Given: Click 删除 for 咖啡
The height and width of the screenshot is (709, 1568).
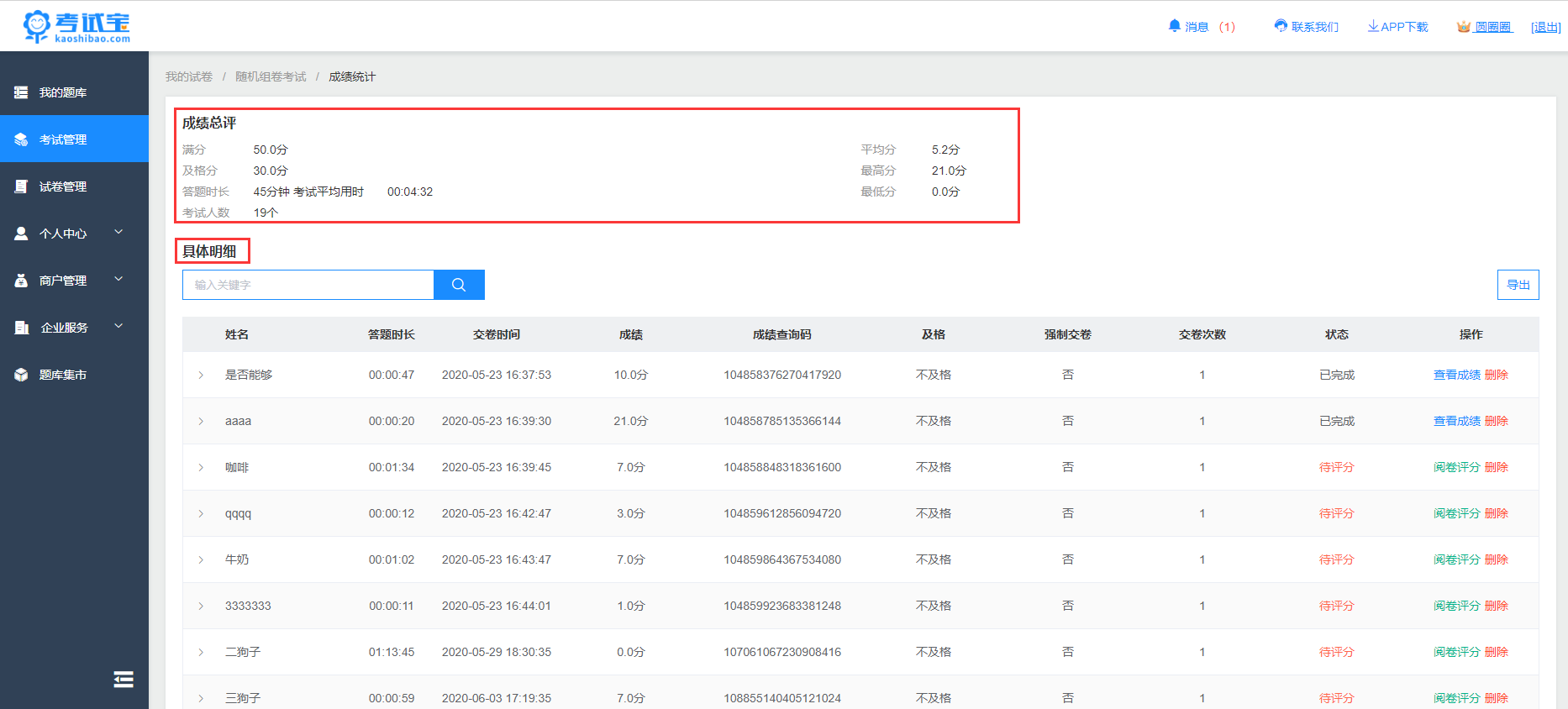Looking at the screenshot, I should tap(1497, 467).
